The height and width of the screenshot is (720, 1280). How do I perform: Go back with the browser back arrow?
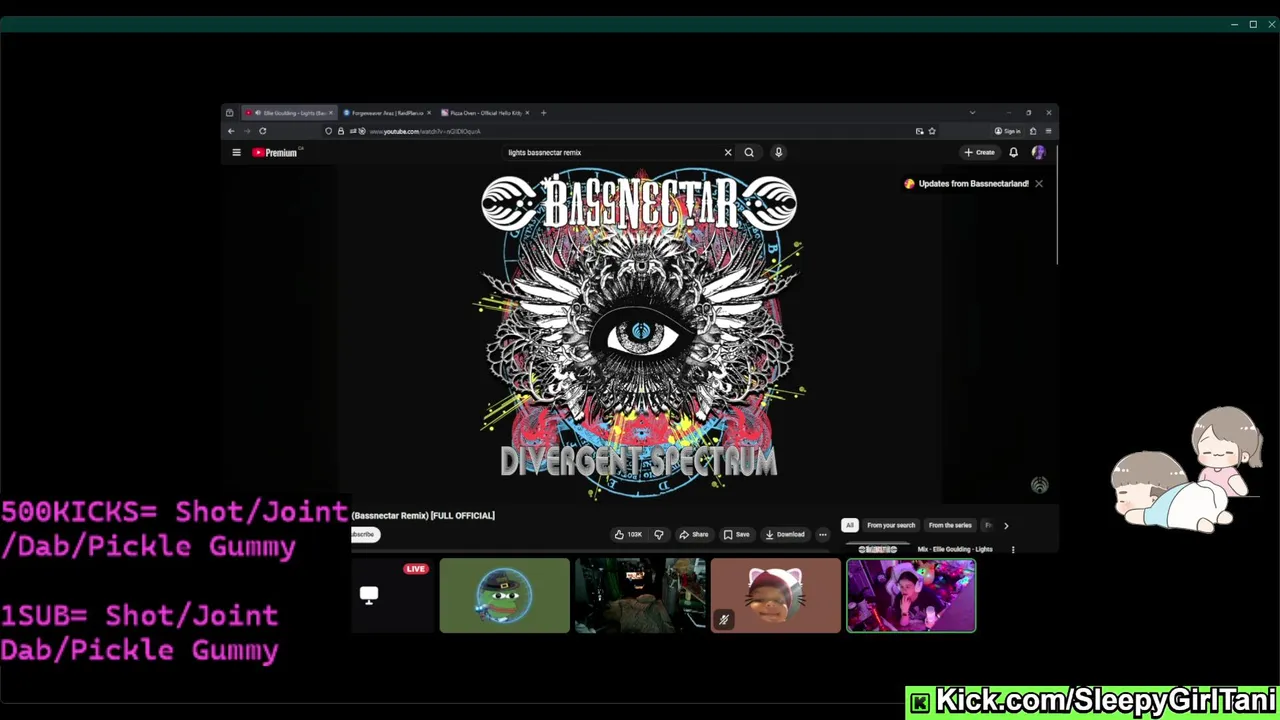[x=231, y=131]
